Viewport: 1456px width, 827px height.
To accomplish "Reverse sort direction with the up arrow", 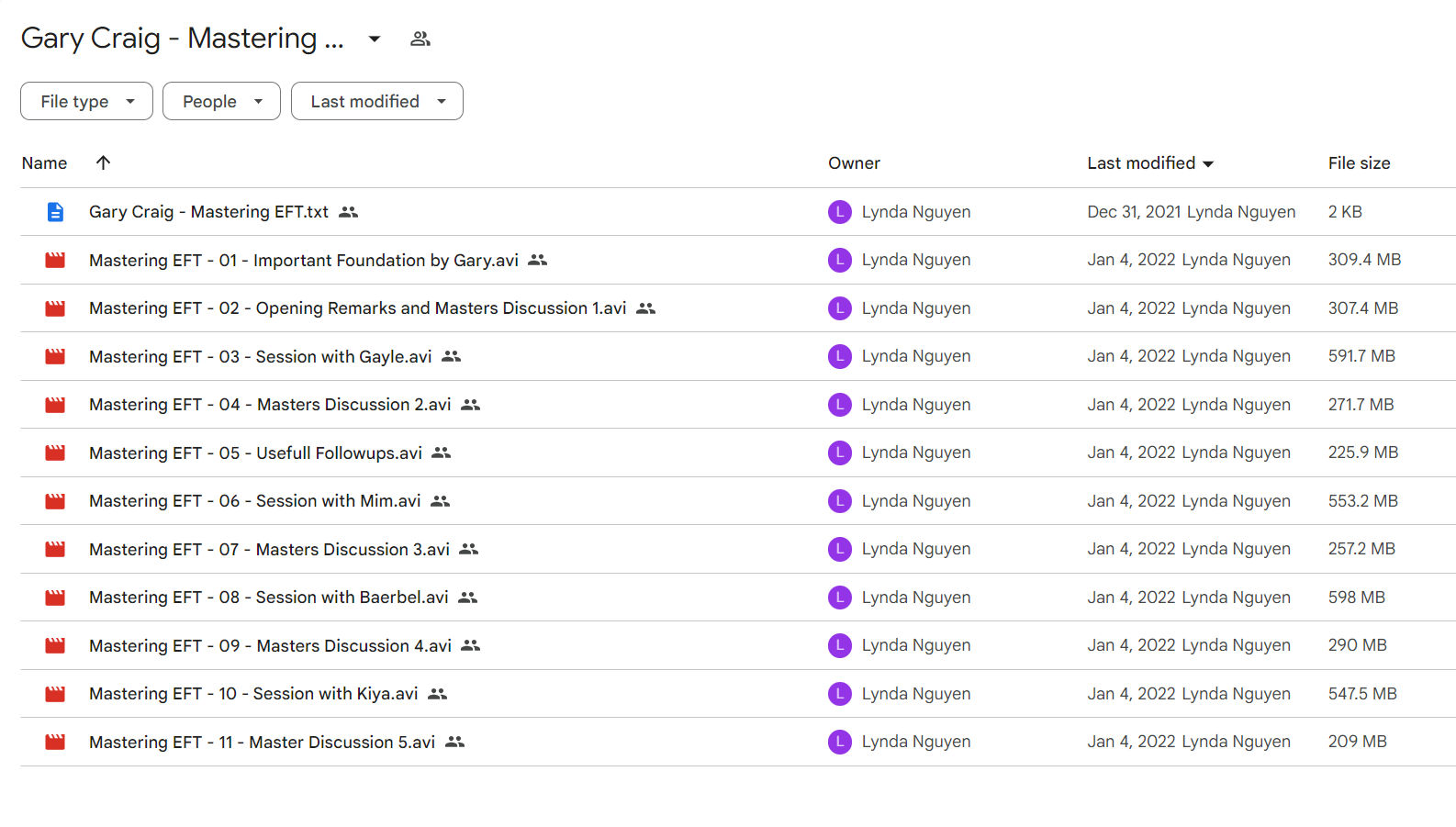I will click(103, 162).
